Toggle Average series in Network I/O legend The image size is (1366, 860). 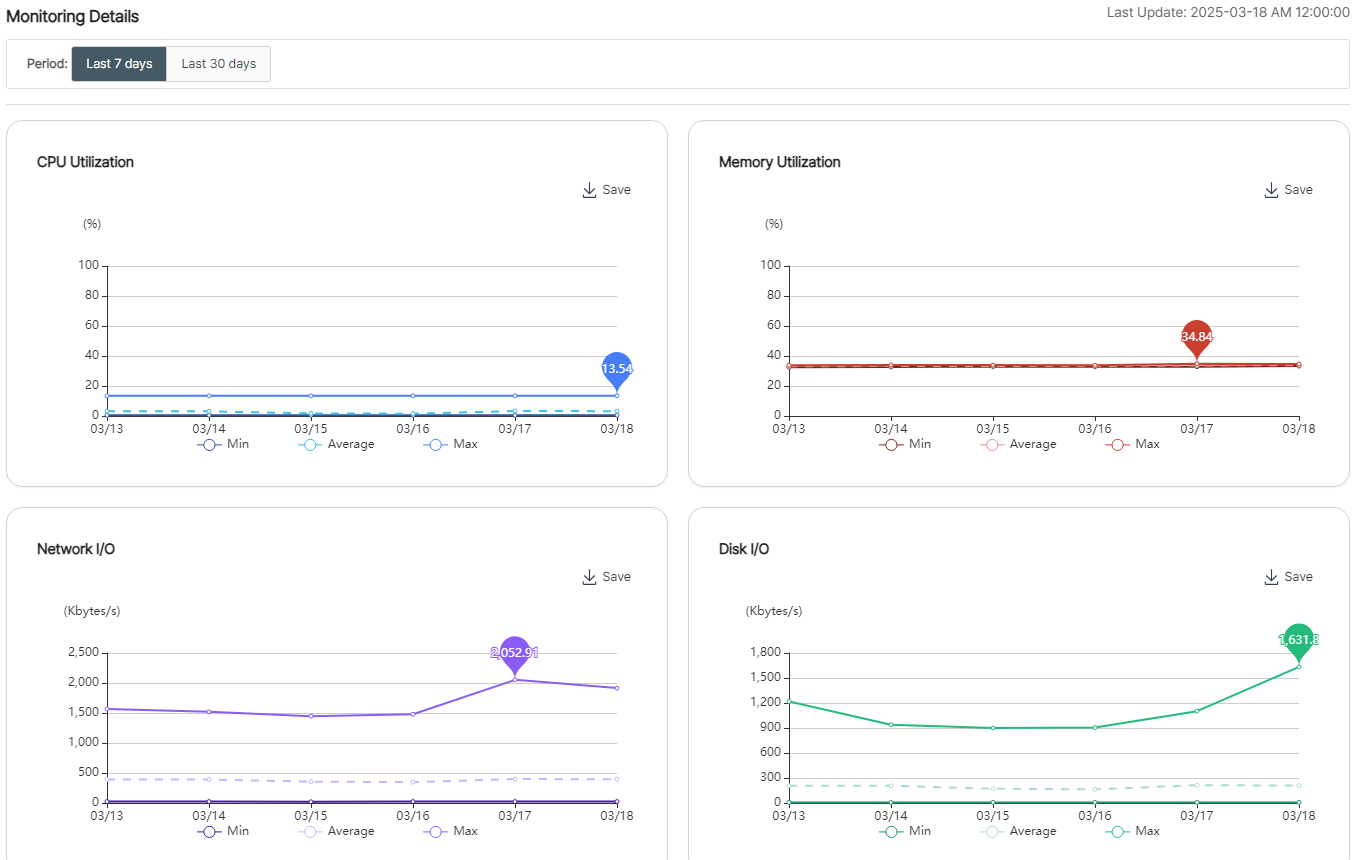coord(336,831)
